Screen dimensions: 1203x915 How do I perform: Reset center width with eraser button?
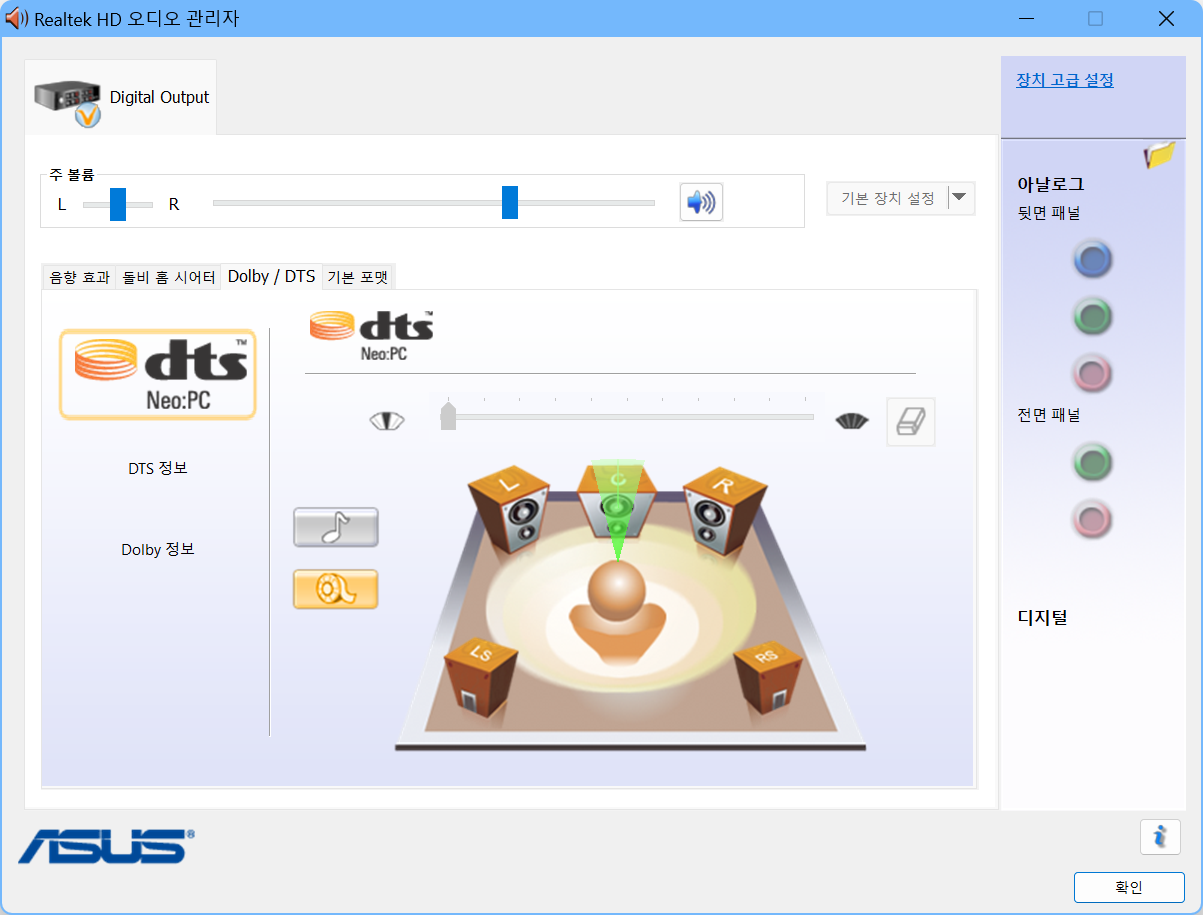[x=911, y=421]
